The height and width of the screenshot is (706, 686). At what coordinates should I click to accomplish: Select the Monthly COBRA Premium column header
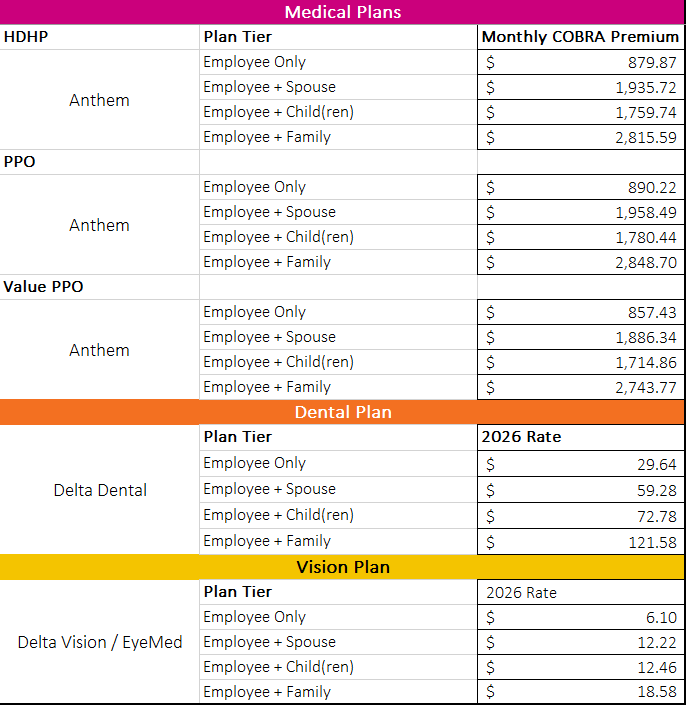(x=580, y=37)
